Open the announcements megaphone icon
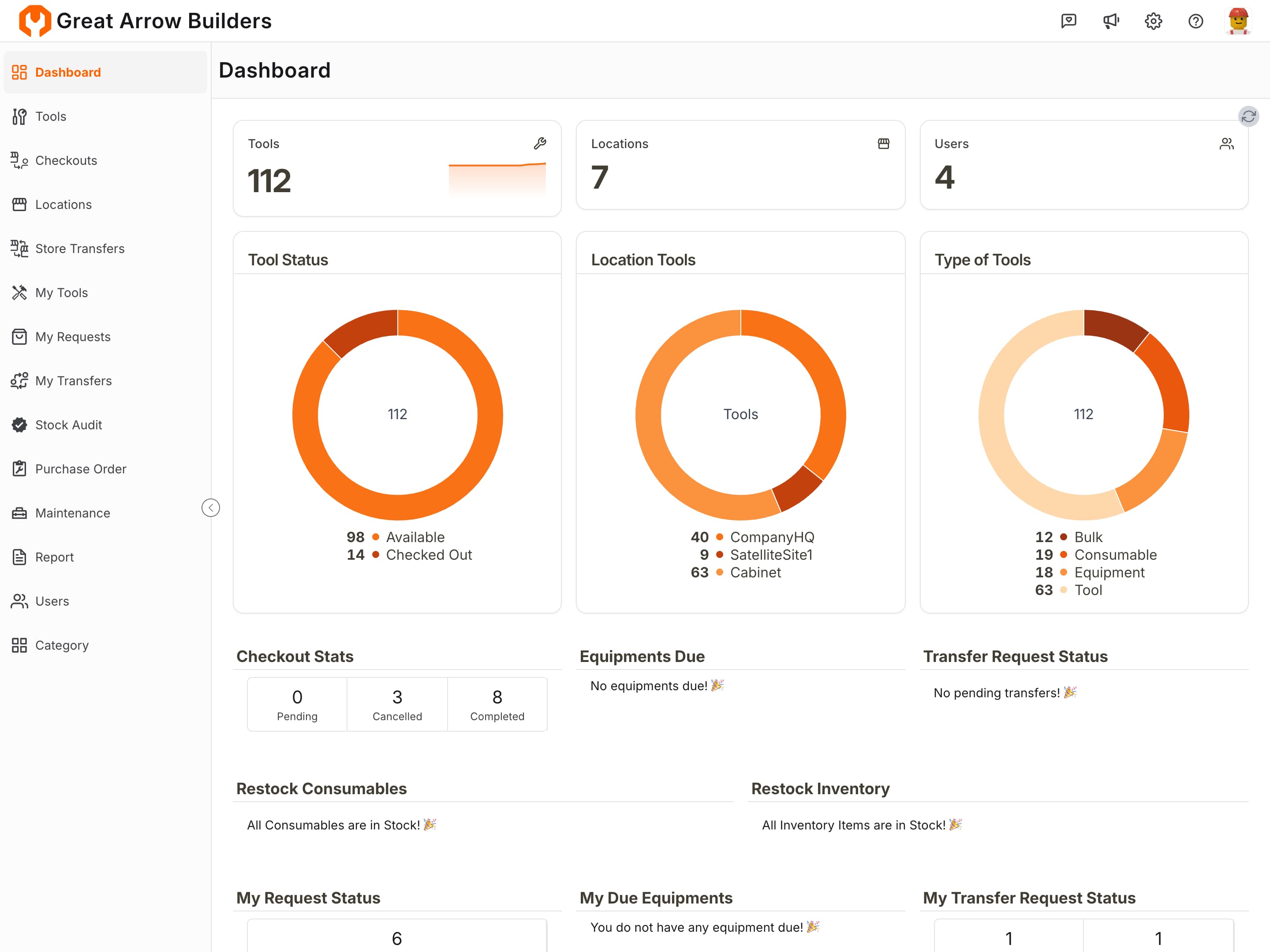The height and width of the screenshot is (952, 1270). click(1111, 21)
